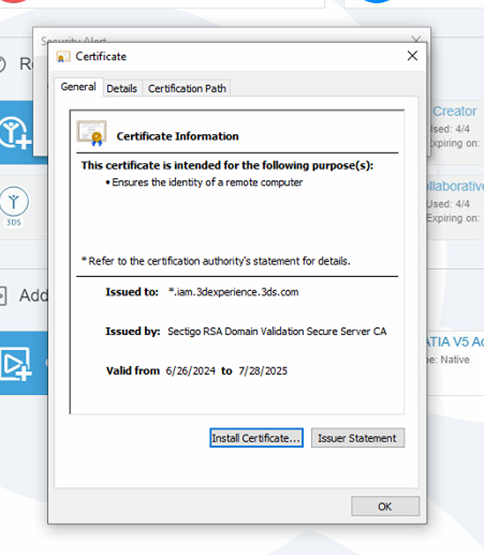Click the Certificate Information heading
This screenshot has height=555, width=484.
pos(178,136)
